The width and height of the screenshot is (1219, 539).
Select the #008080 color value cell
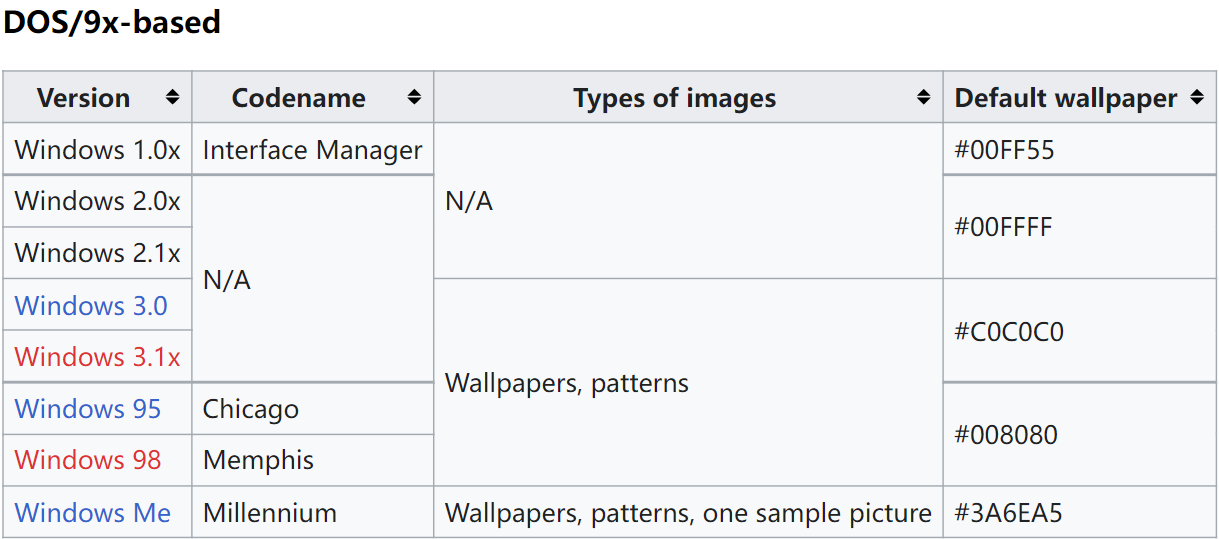tap(1005, 435)
